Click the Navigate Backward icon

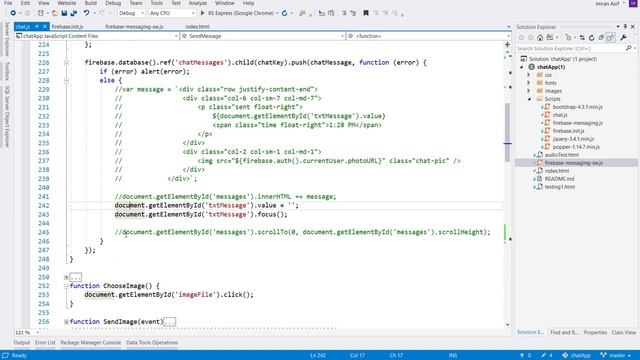(13, 13)
